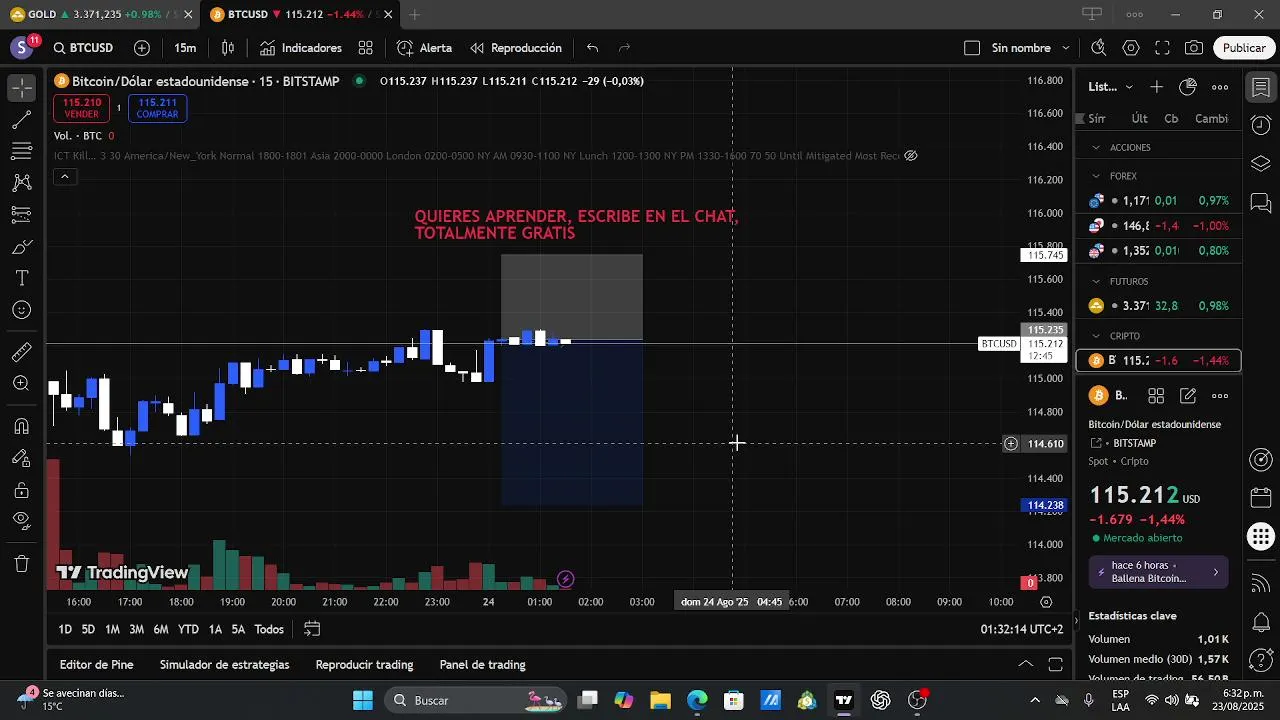
Task: Select the trend line drawing tool
Action: pos(21,120)
